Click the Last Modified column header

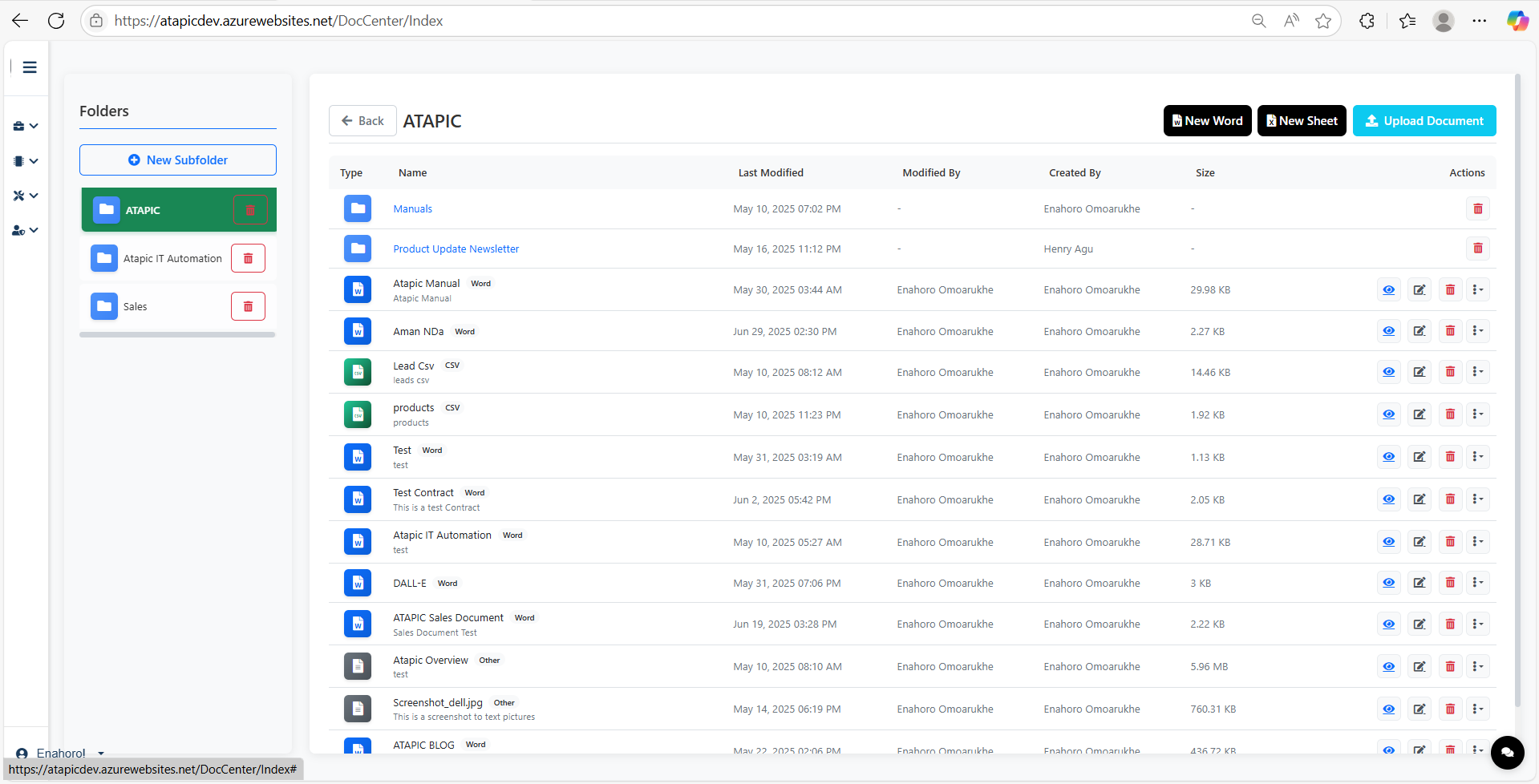click(x=770, y=172)
